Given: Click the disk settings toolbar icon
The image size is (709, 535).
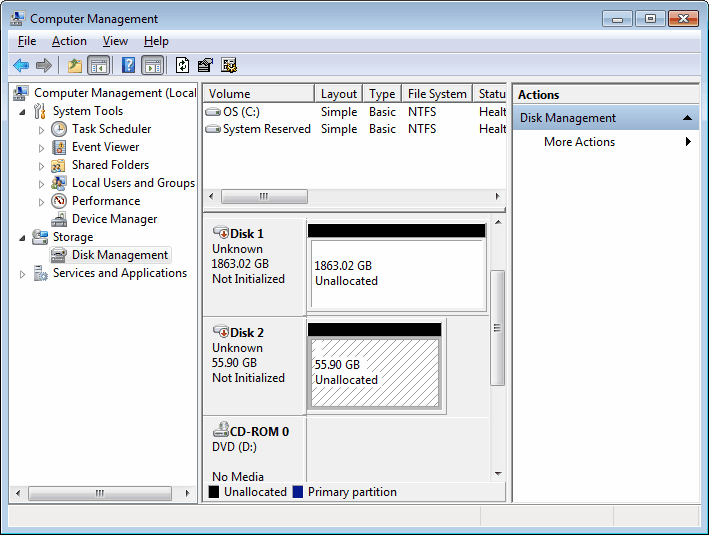Looking at the screenshot, I should tap(229, 66).
